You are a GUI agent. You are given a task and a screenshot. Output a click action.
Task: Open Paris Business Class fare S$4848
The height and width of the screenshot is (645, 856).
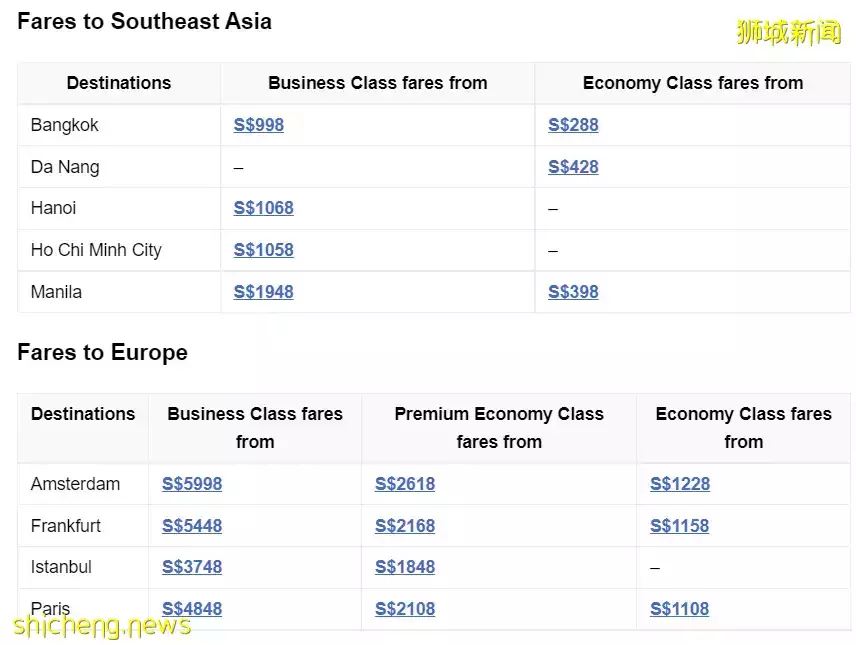point(192,609)
